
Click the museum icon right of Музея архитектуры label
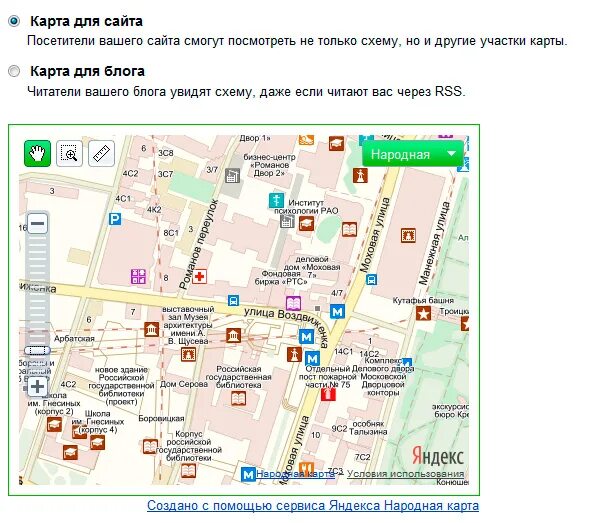233,336
